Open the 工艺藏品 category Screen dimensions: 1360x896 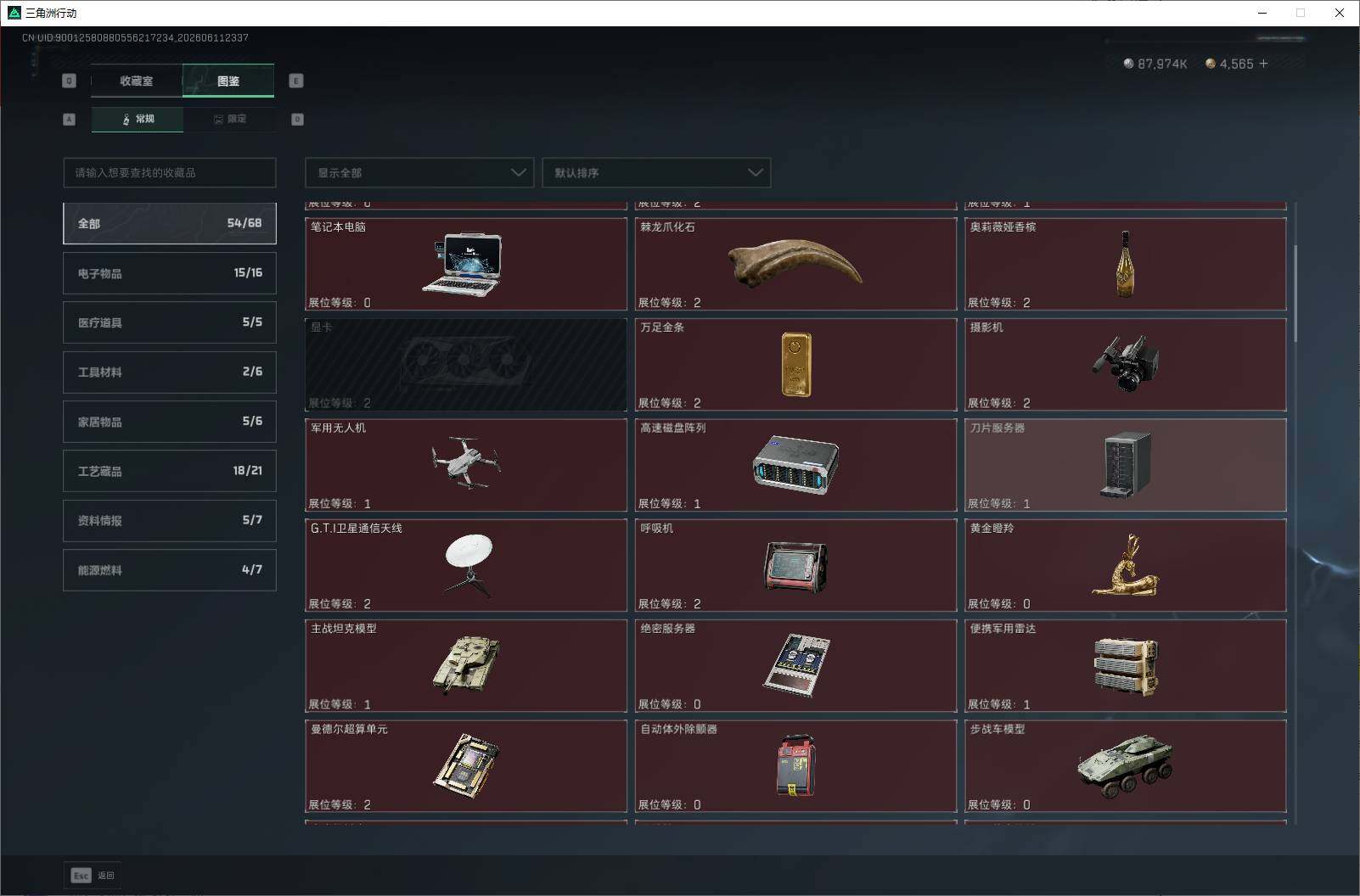170,471
